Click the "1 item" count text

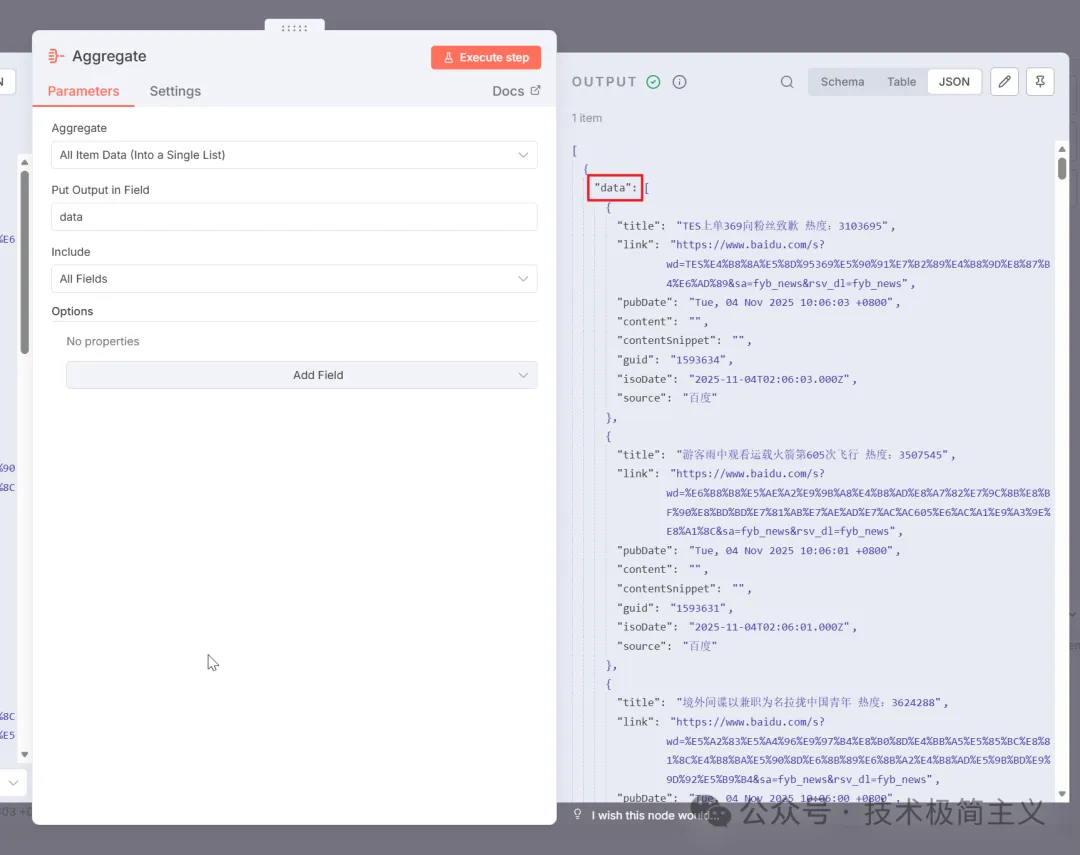(586, 118)
